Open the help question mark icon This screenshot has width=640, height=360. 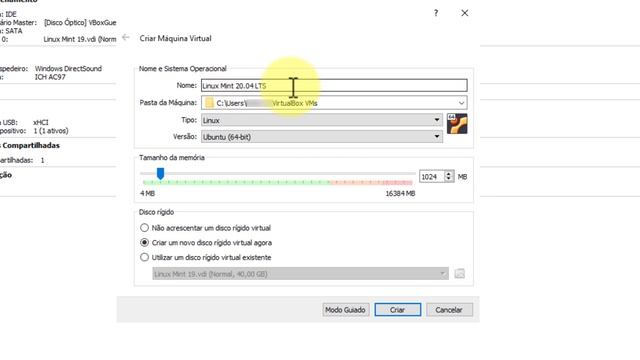436,13
